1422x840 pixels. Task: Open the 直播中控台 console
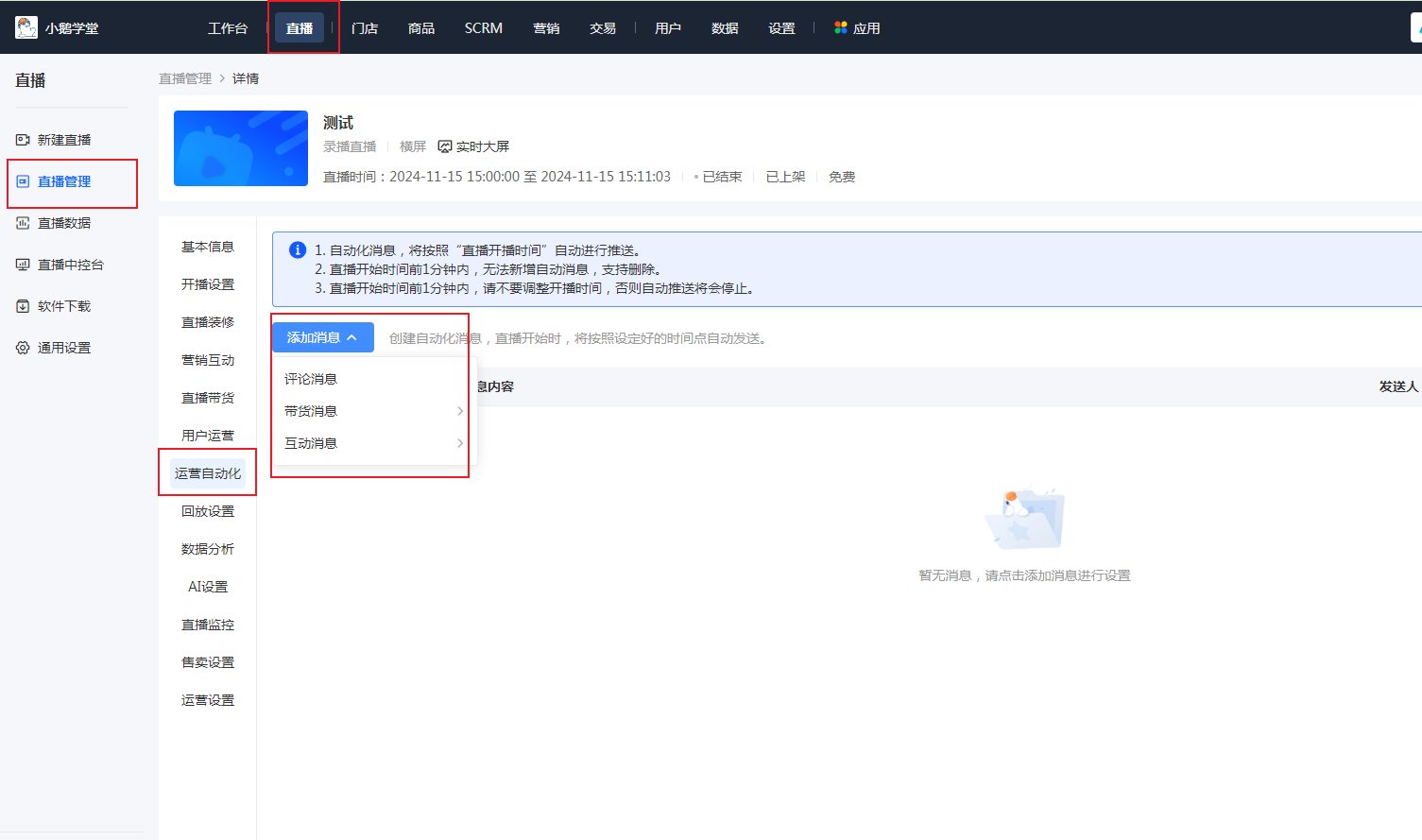(69, 264)
